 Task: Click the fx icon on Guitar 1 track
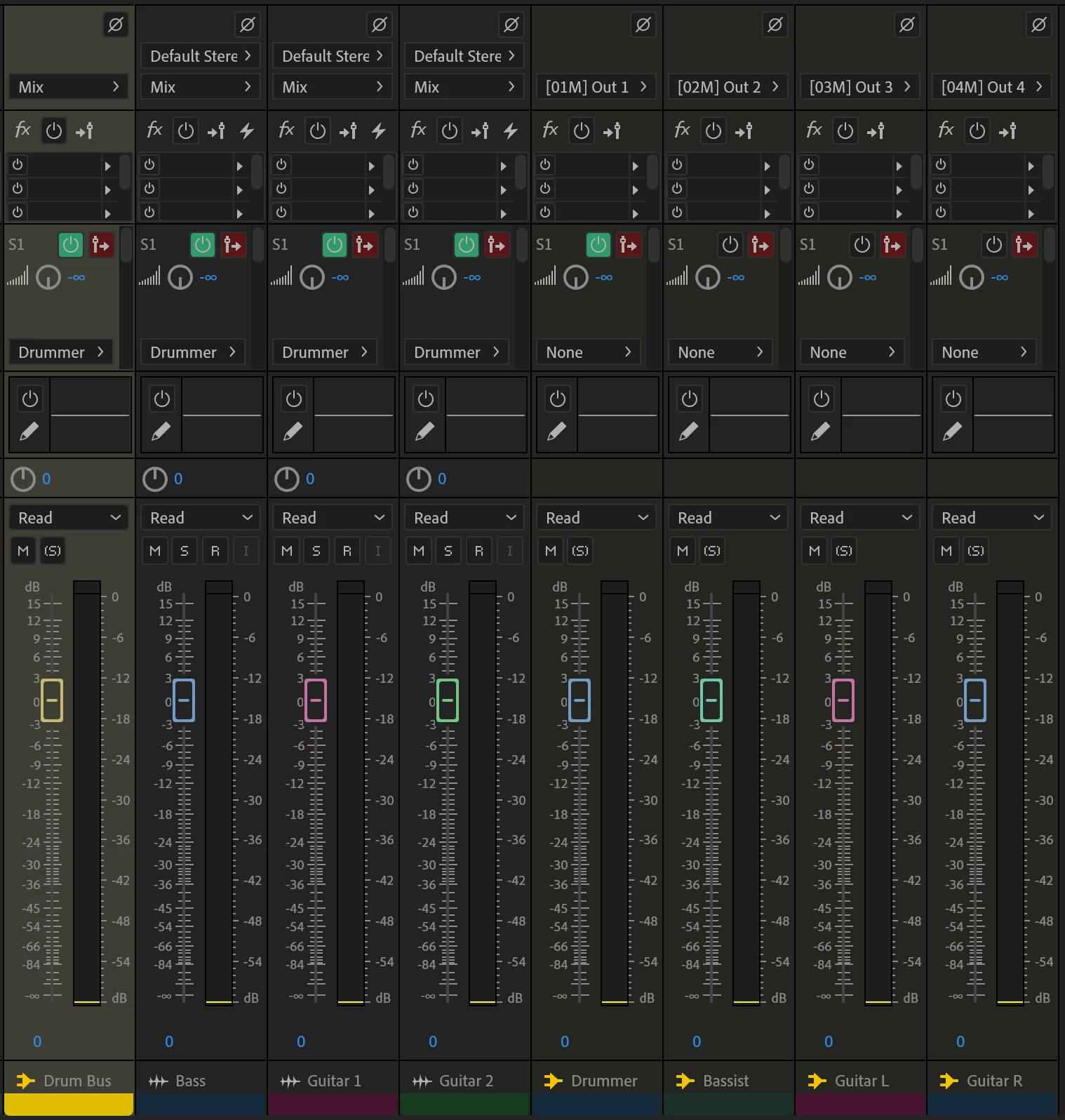coord(286,129)
